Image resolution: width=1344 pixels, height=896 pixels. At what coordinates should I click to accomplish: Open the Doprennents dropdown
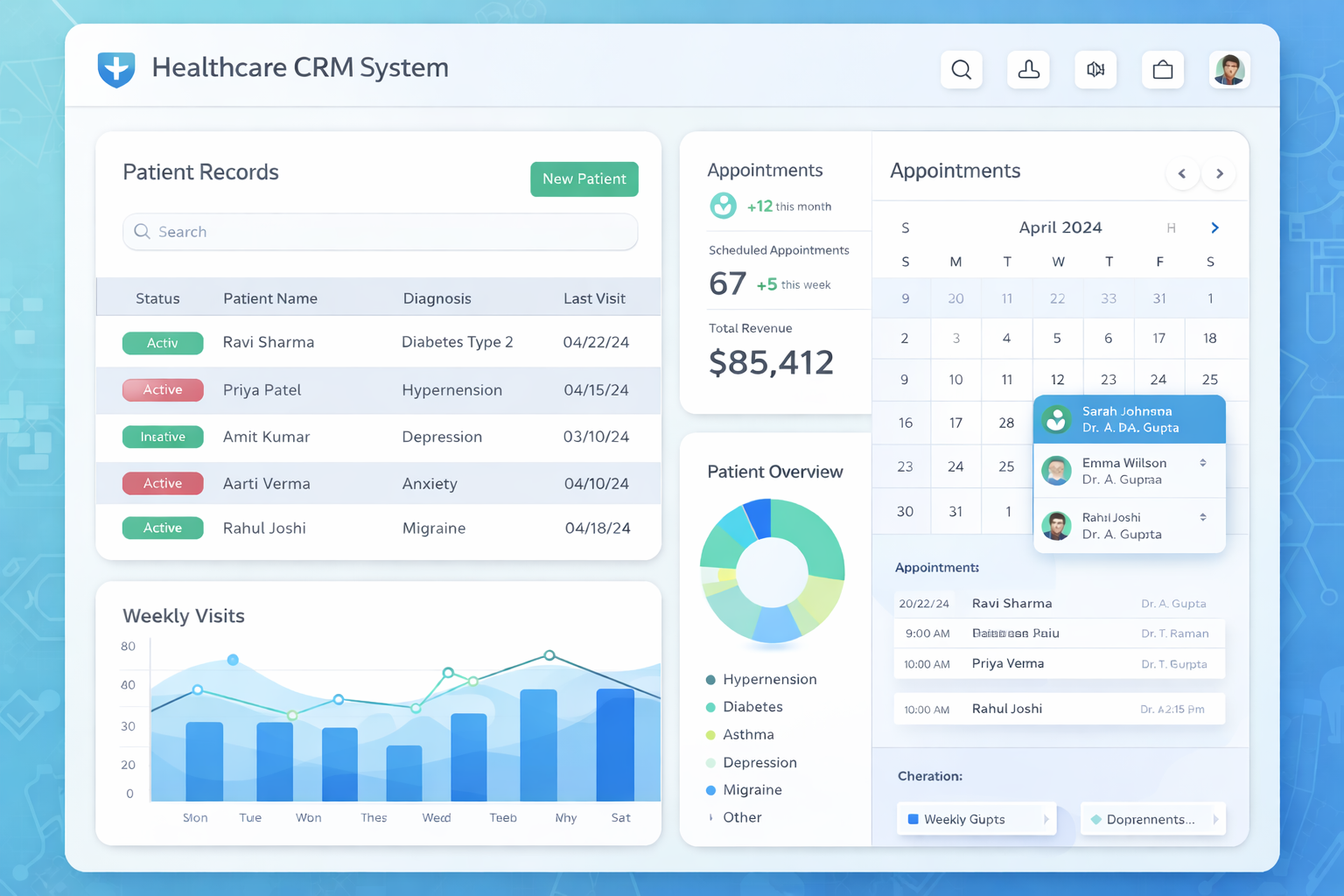[1151, 819]
